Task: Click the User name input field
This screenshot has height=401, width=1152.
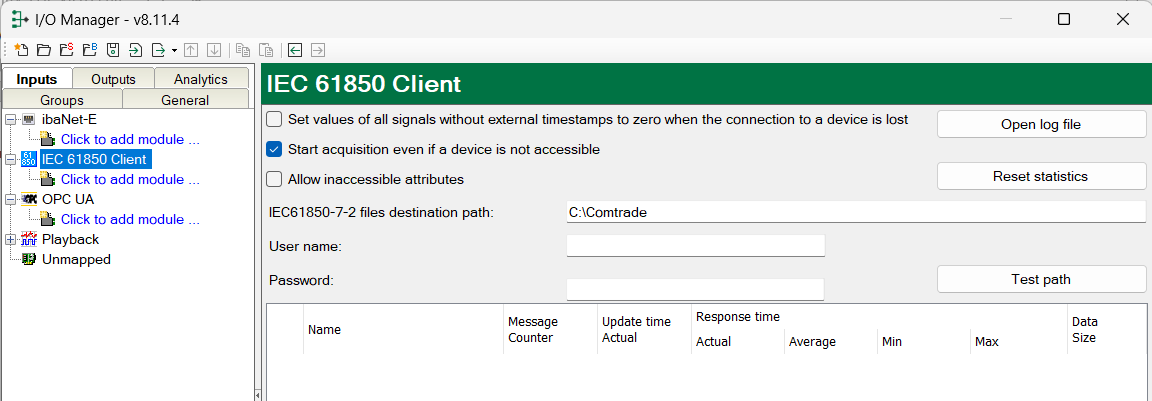Action: click(x=695, y=246)
